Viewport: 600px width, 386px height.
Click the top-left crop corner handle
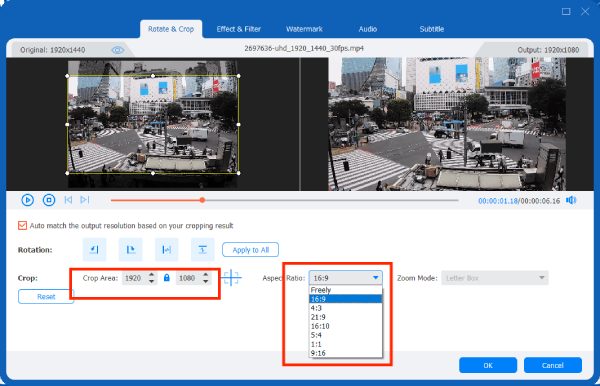68,76
